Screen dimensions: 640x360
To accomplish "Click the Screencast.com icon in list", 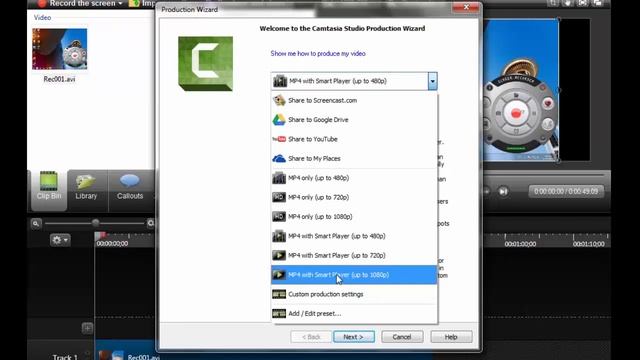I will coord(279,100).
